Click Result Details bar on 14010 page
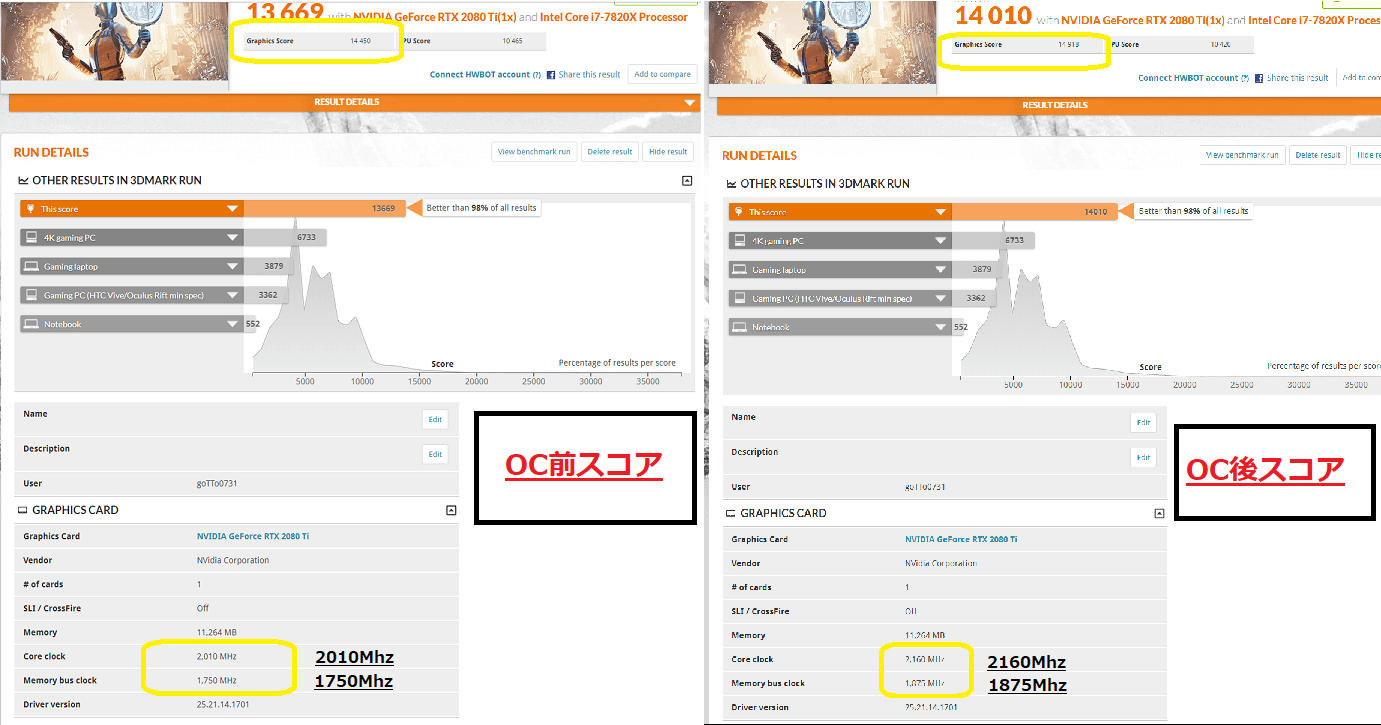The height and width of the screenshot is (725, 1381). (x=1049, y=105)
